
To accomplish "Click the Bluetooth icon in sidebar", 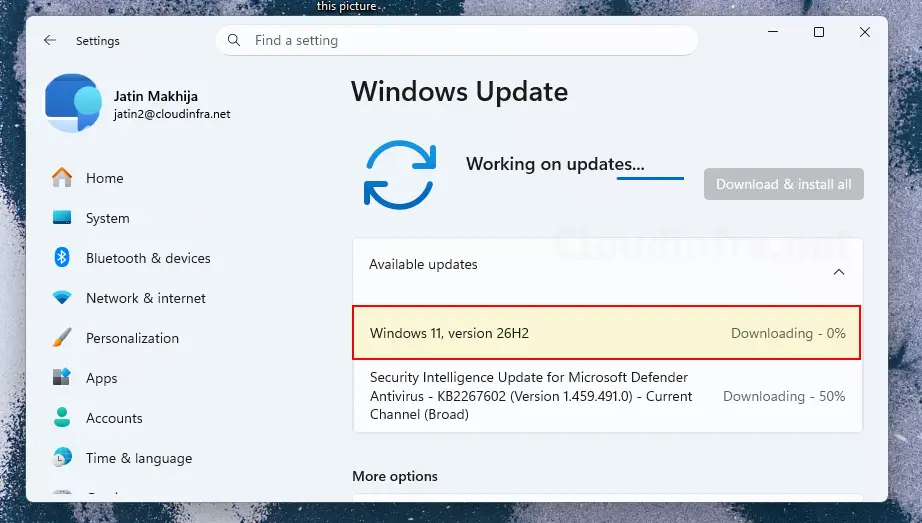I will coord(62,257).
